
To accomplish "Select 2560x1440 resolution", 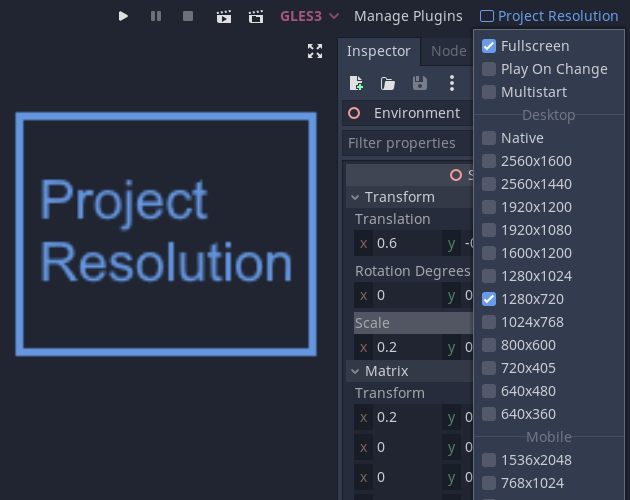I will (x=489, y=184).
